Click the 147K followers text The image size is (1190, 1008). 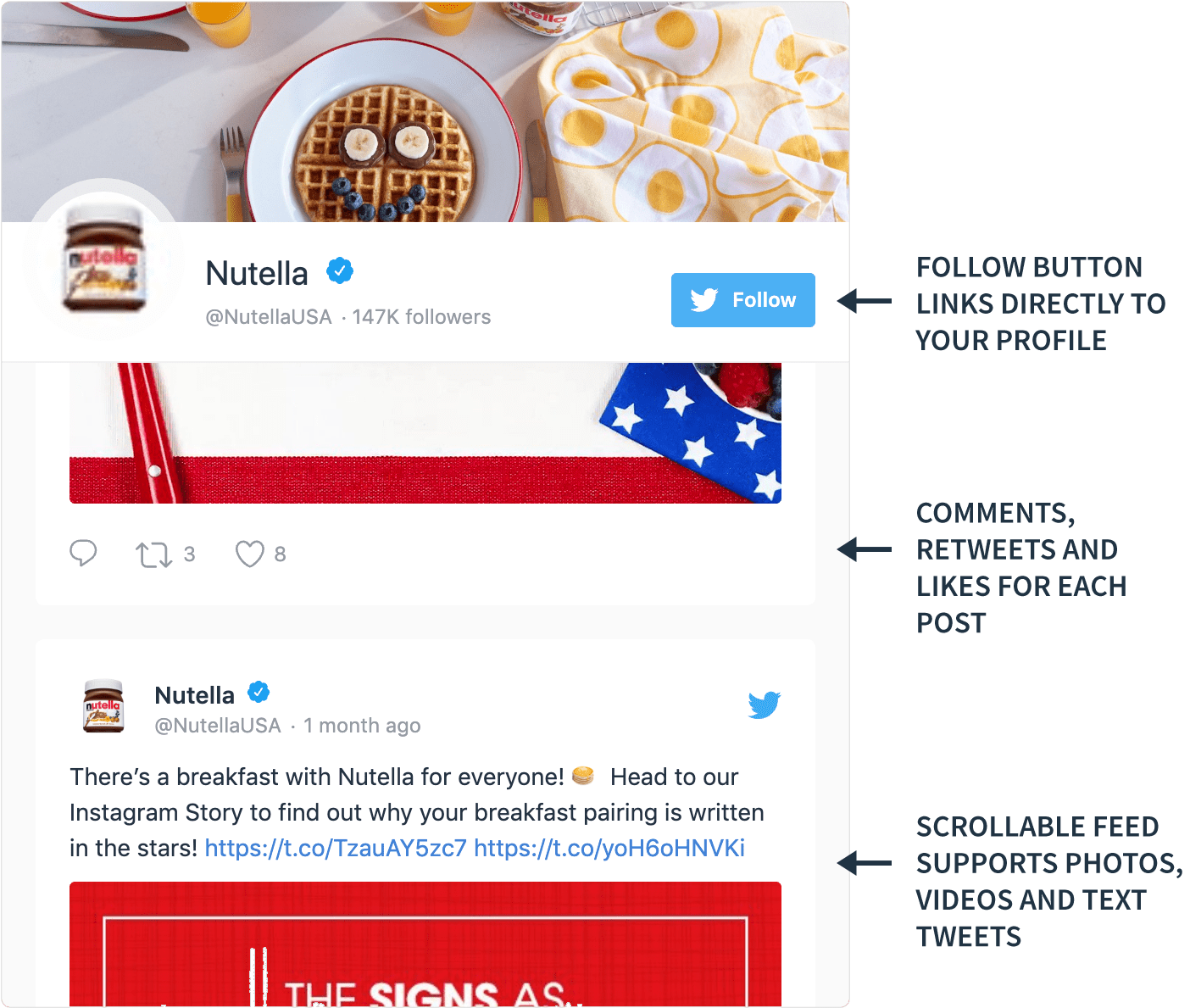[x=421, y=317]
